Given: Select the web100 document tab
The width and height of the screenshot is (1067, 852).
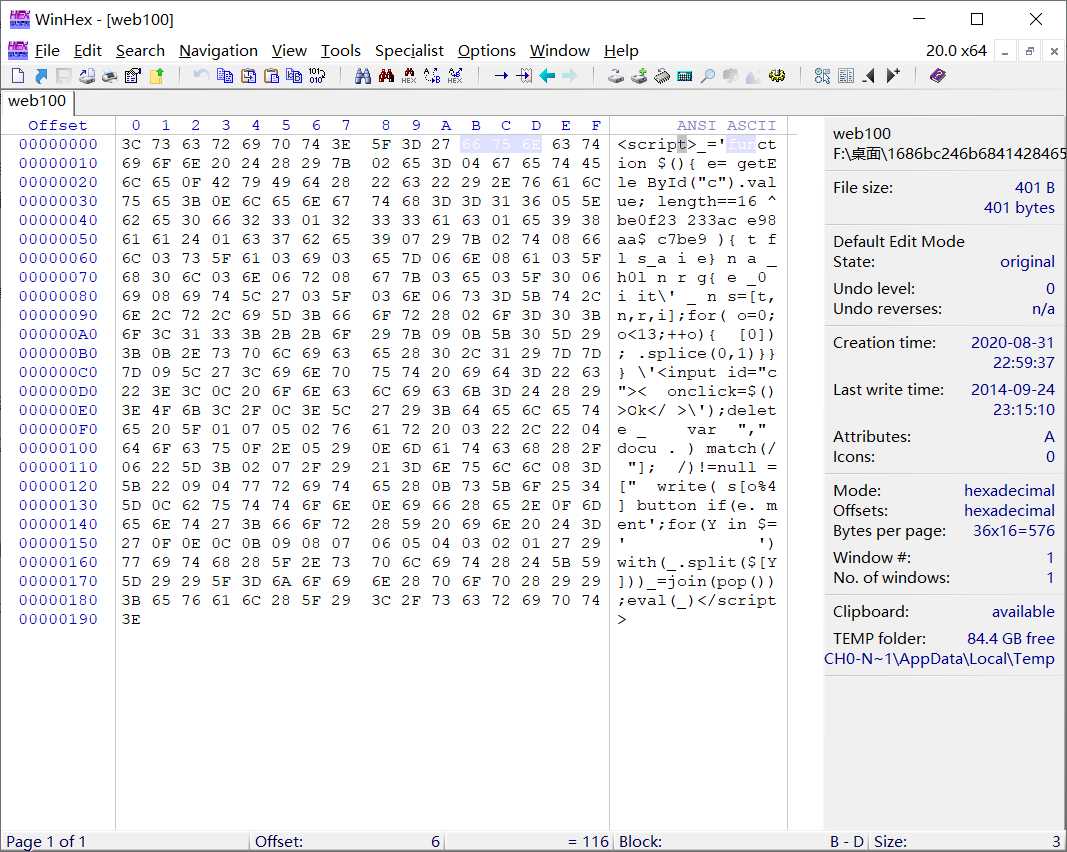Looking at the screenshot, I should pos(37,101).
